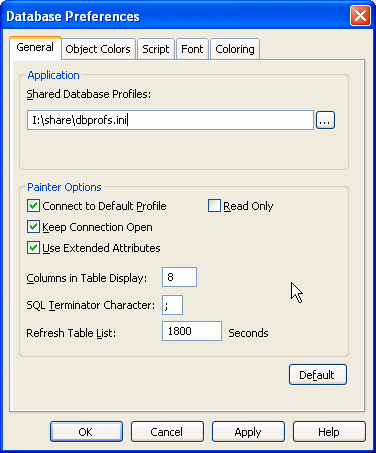Click the Database Preferences title text

pos(73,16)
